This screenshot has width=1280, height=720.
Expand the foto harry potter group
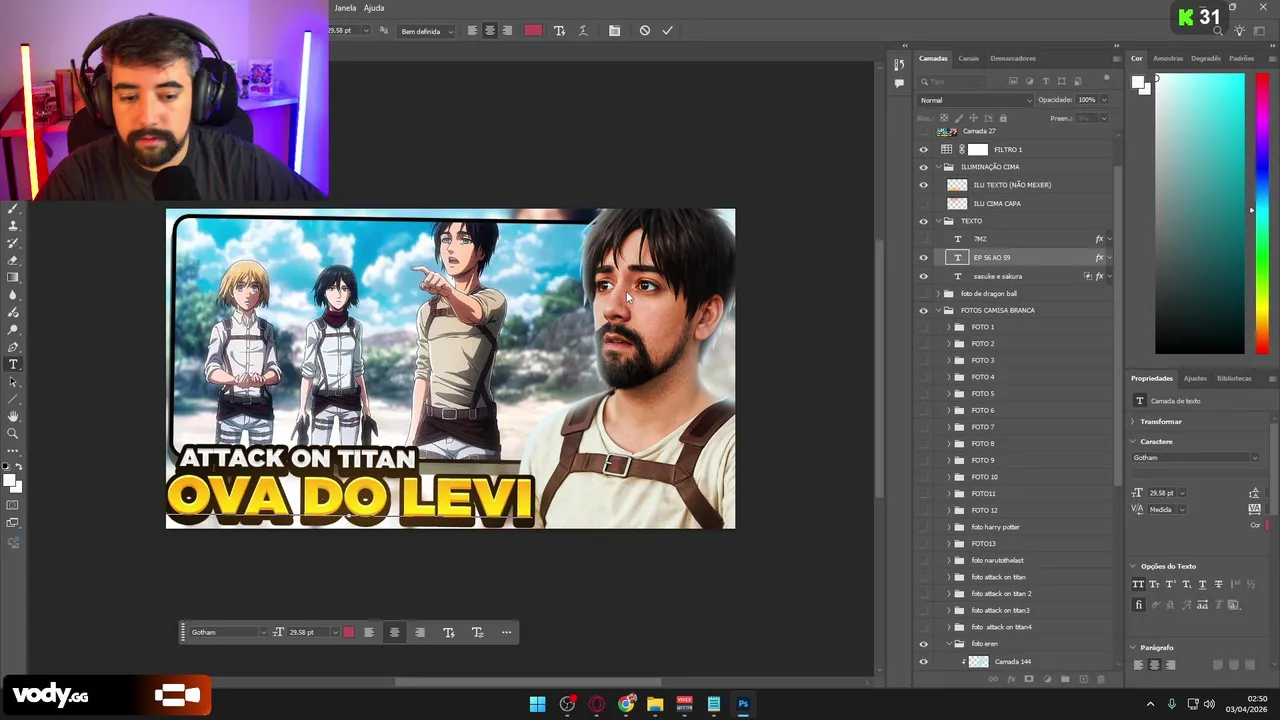pyautogui.click(x=949, y=527)
